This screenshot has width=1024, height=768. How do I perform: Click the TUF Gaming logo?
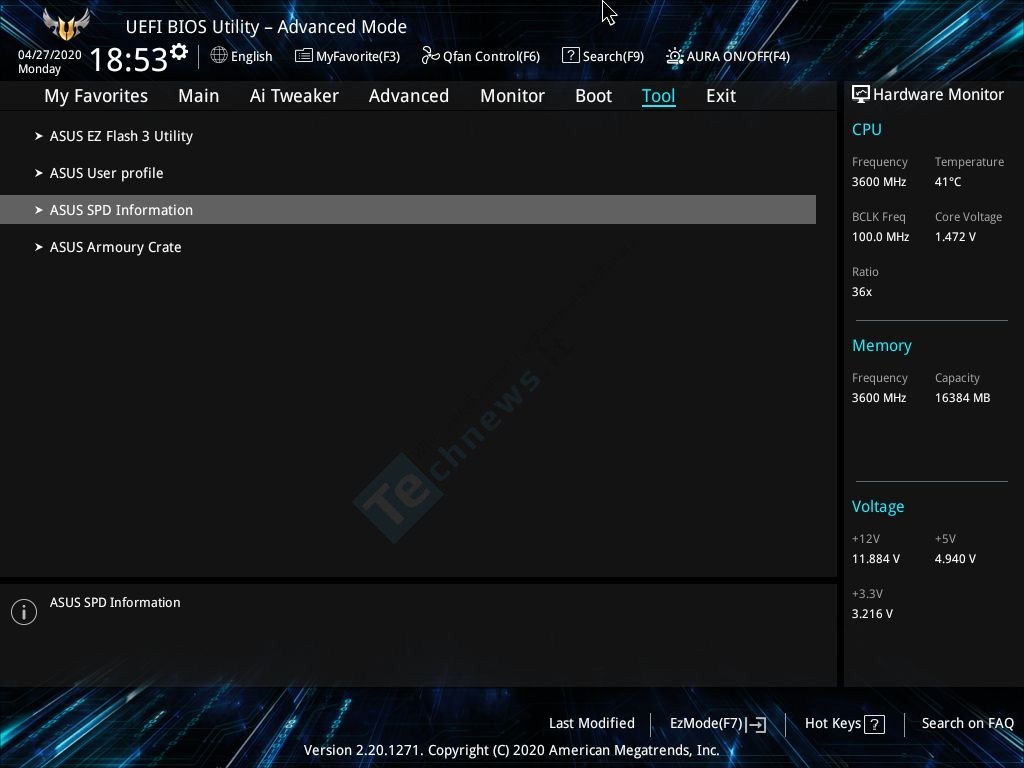coord(66,25)
